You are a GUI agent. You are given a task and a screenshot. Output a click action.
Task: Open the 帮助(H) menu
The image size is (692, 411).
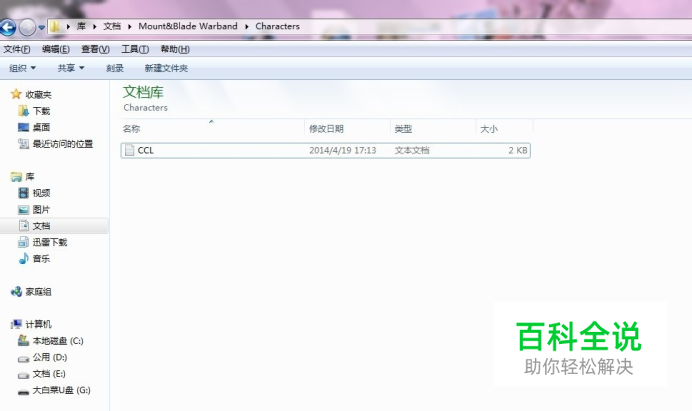(x=175, y=49)
